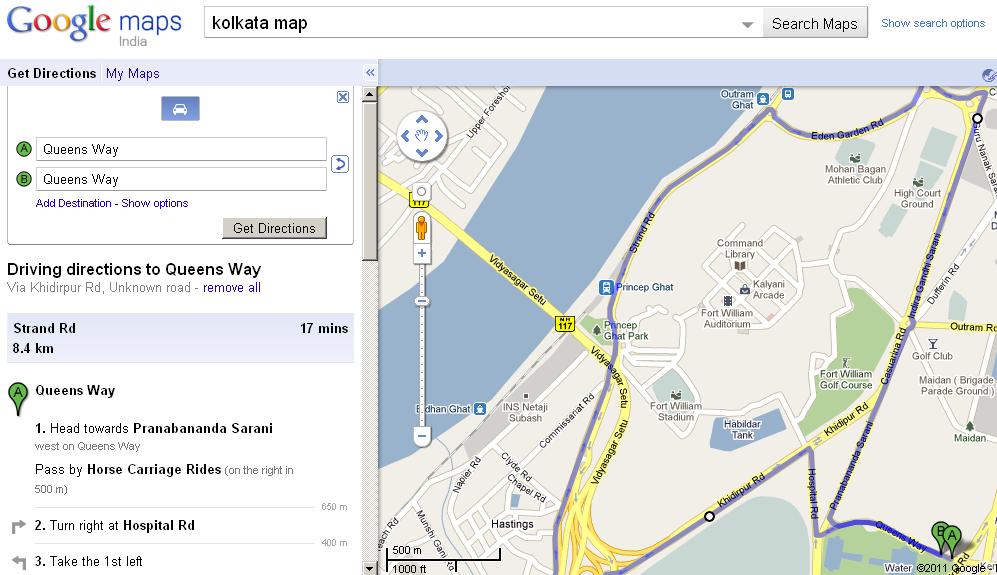Screen dimensions: 997x575
Task: Select the car driving mode icon
Action: click(180, 109)
